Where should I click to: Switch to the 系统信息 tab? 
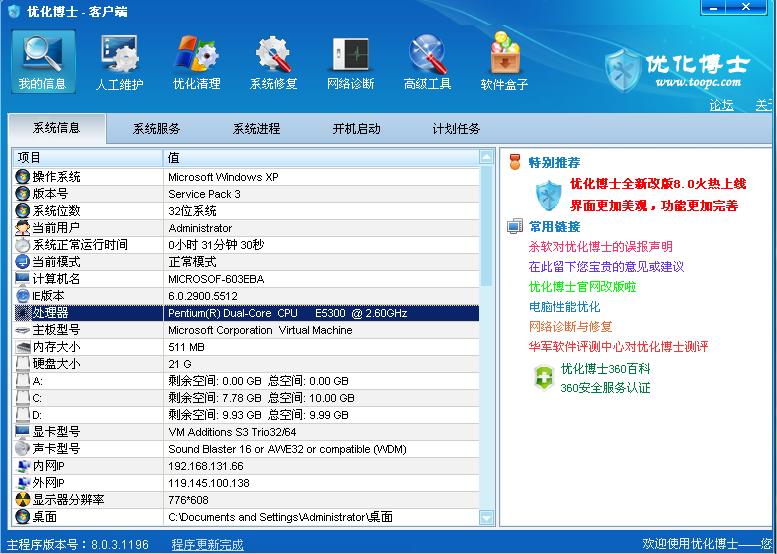pos(56,128)
